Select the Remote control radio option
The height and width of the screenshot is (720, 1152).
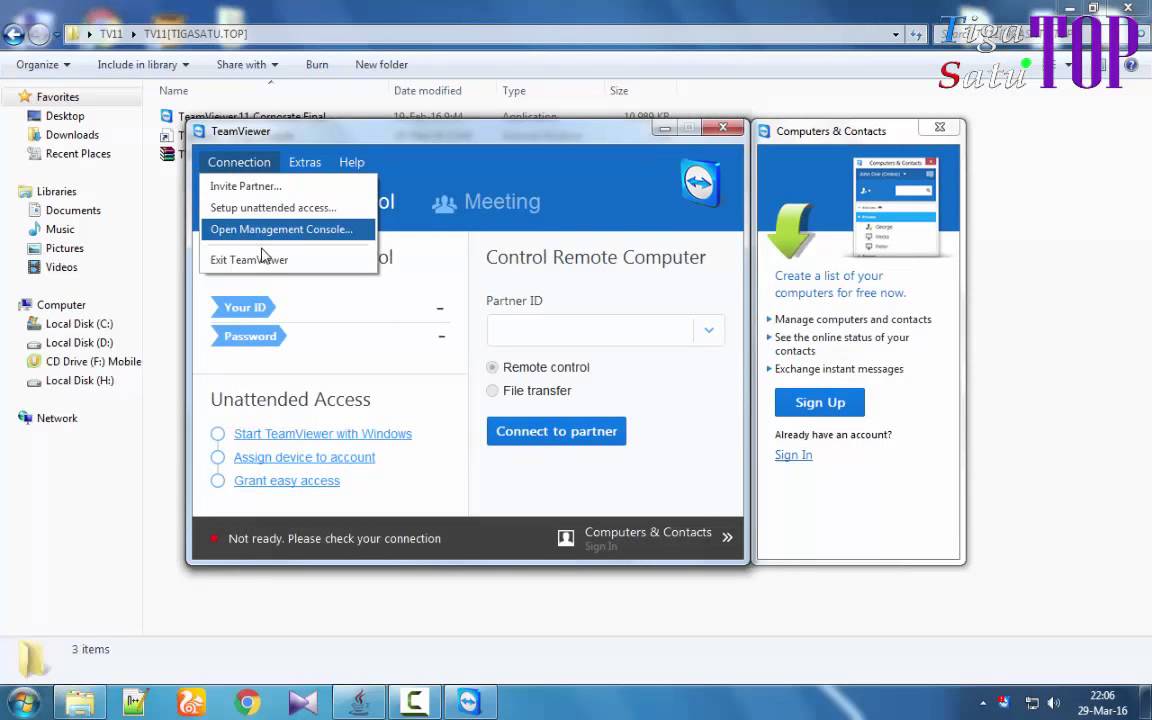coord(492,367)
